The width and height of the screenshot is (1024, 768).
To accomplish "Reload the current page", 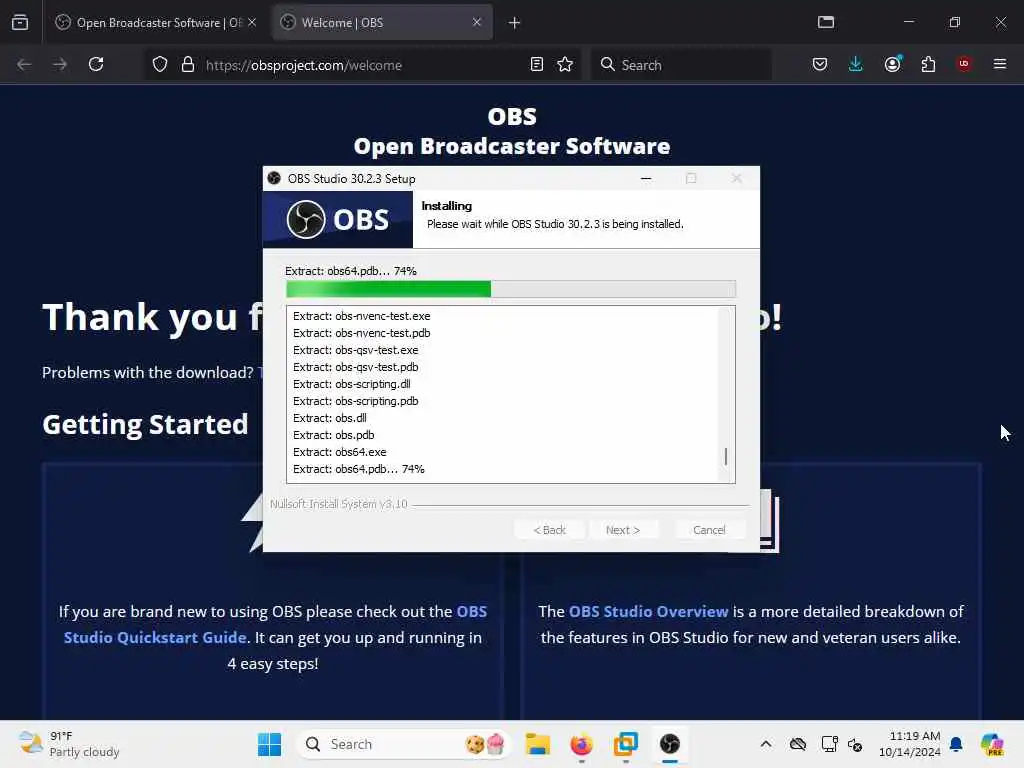I will [x=96, y=64].
